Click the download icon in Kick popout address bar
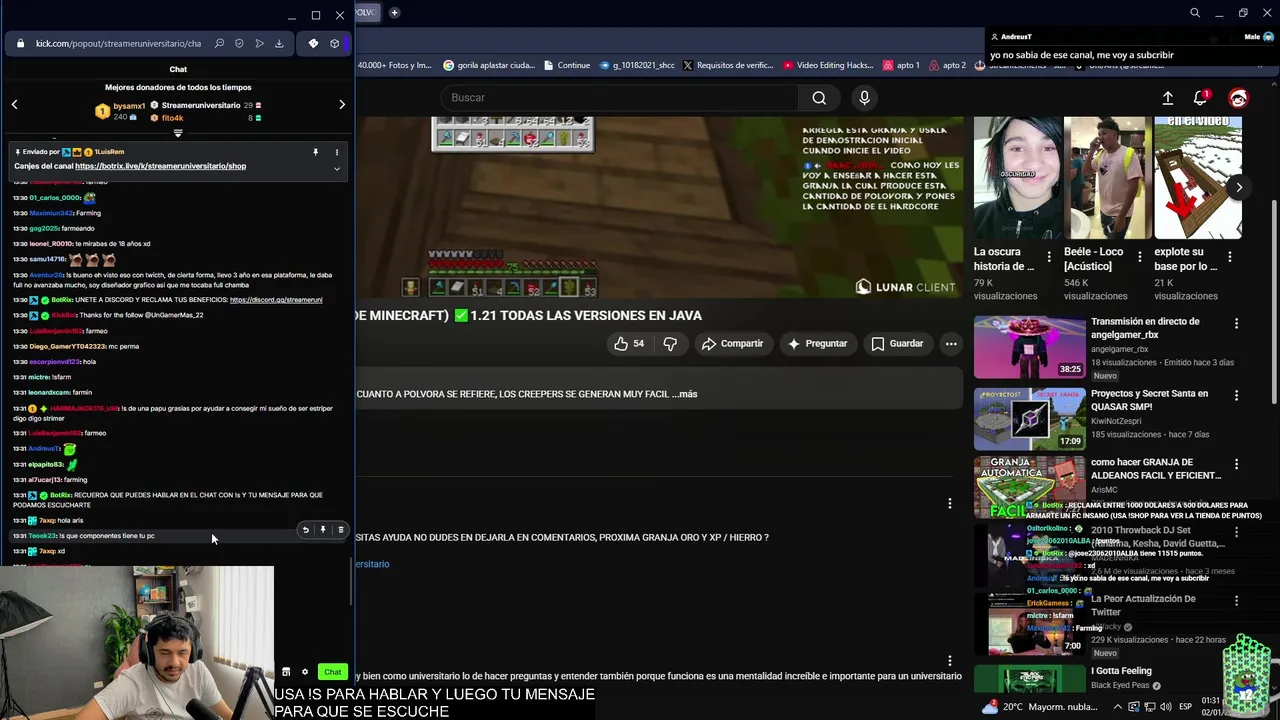Viewport: 1280px width, 720px height. (x=279, y=44)
